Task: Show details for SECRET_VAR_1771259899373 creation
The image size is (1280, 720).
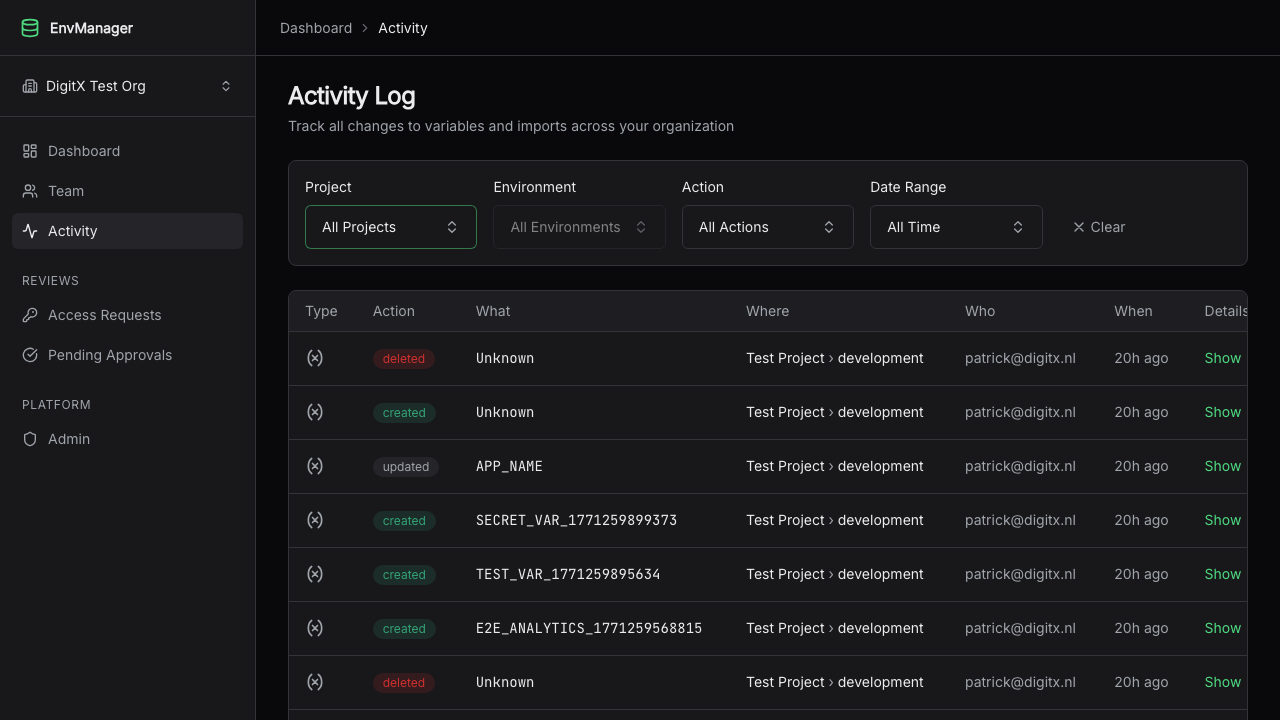Action: [1222, 520]
